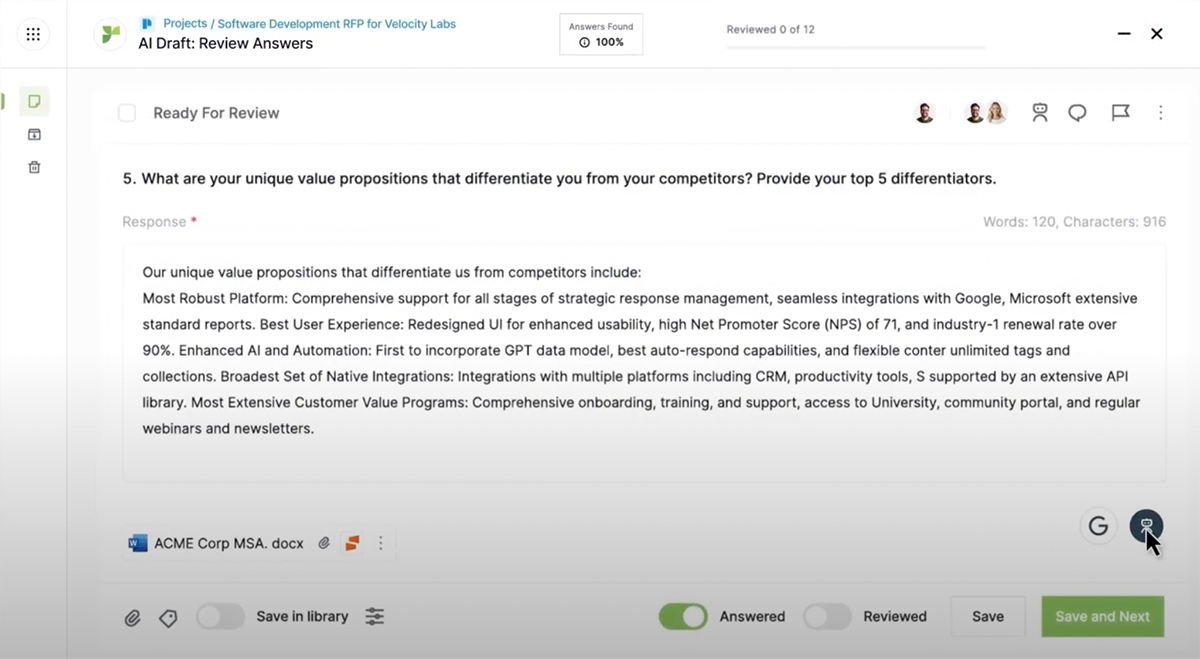Open the tag icon near Save in library
The width and height of the screenshot is (1200, 659).
click(x=168, y=617)
